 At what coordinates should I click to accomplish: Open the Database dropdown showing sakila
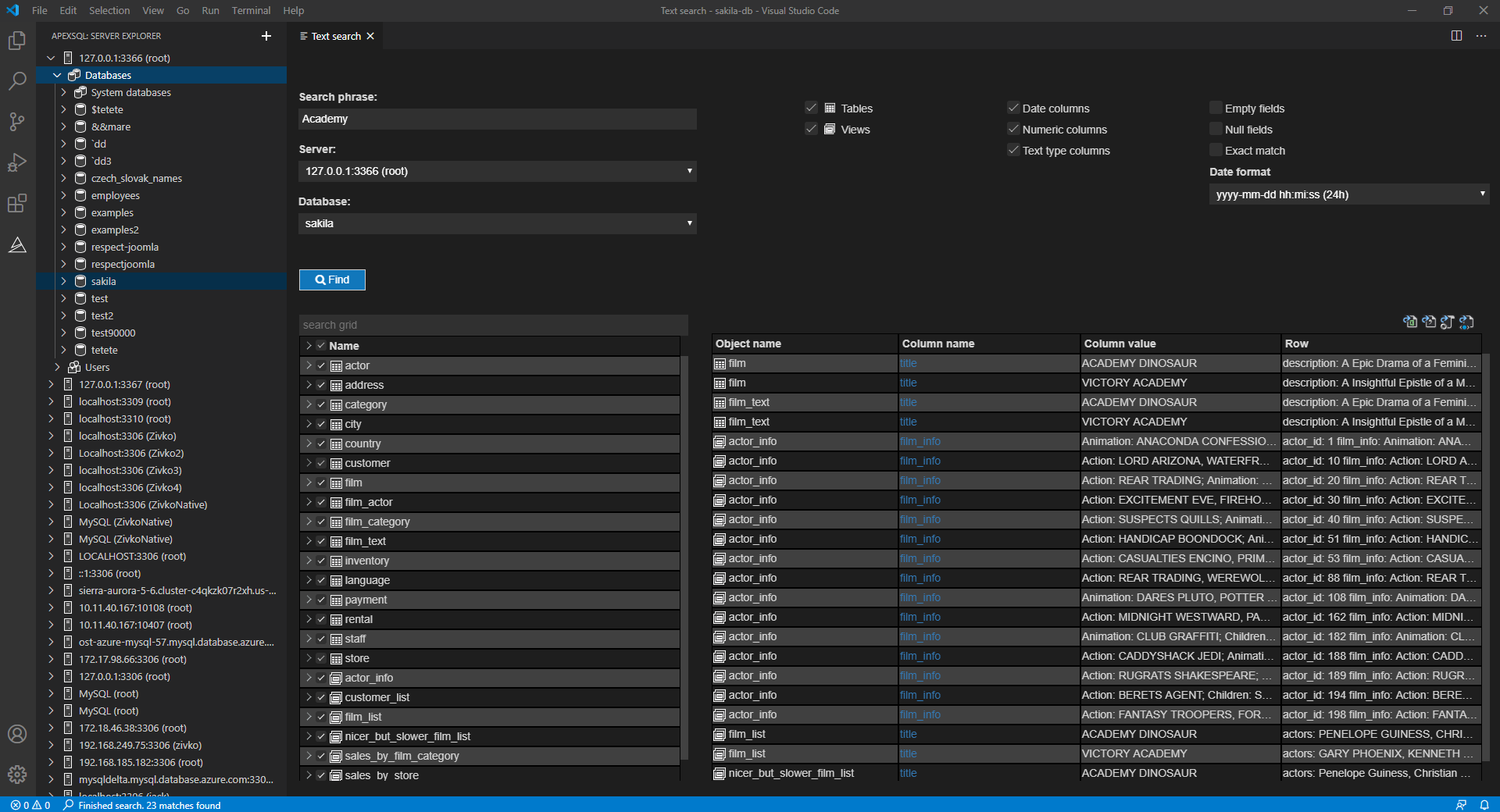click(x=497, y=223)
